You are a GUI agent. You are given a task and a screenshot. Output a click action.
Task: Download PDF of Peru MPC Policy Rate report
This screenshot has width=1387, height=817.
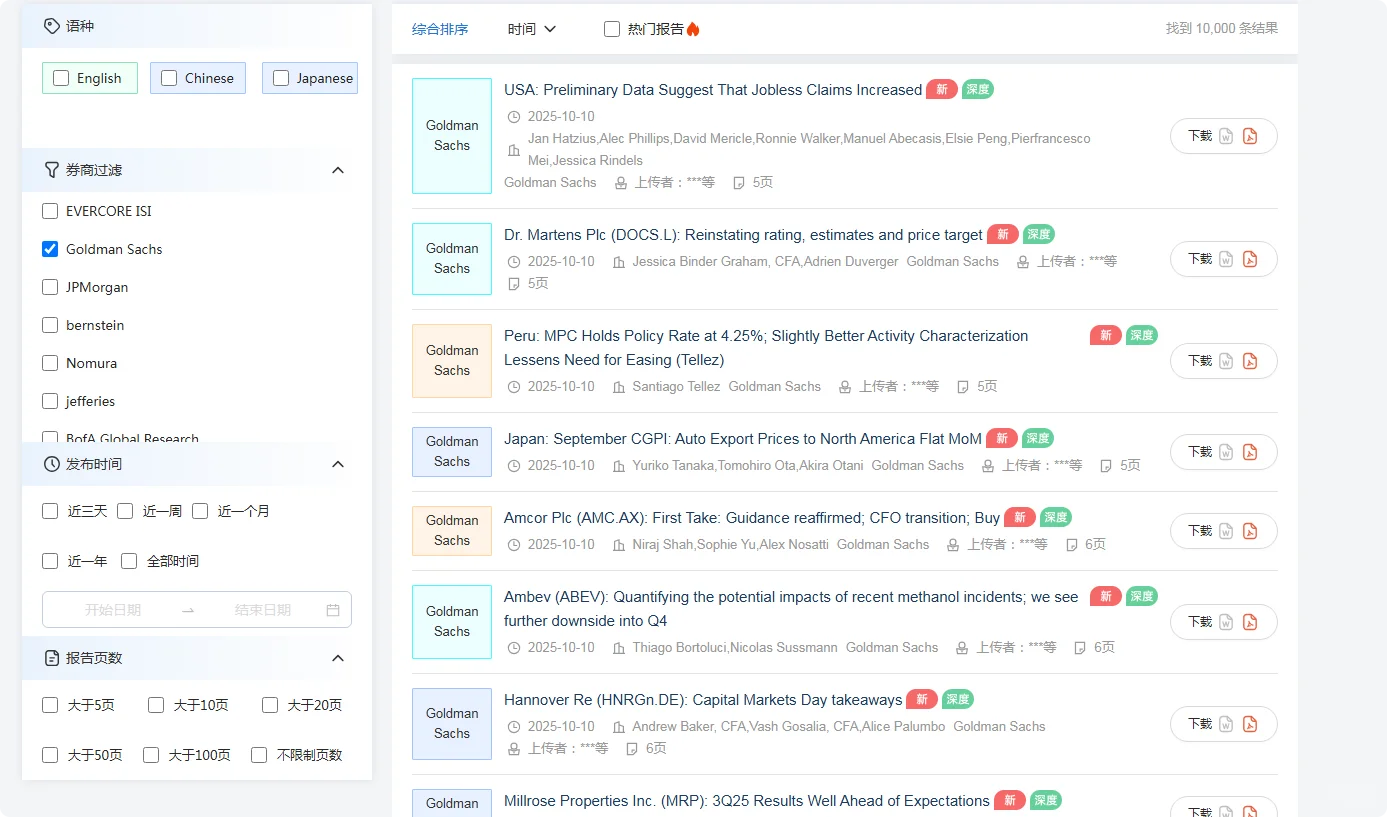[x=1250, y=361]
